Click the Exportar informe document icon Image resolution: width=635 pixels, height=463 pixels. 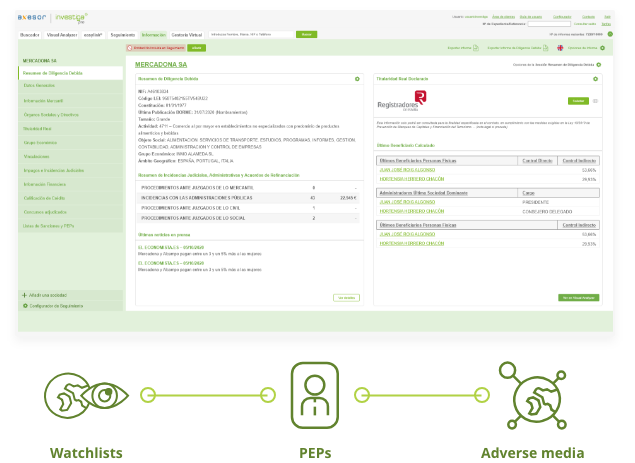coord(476,48)
